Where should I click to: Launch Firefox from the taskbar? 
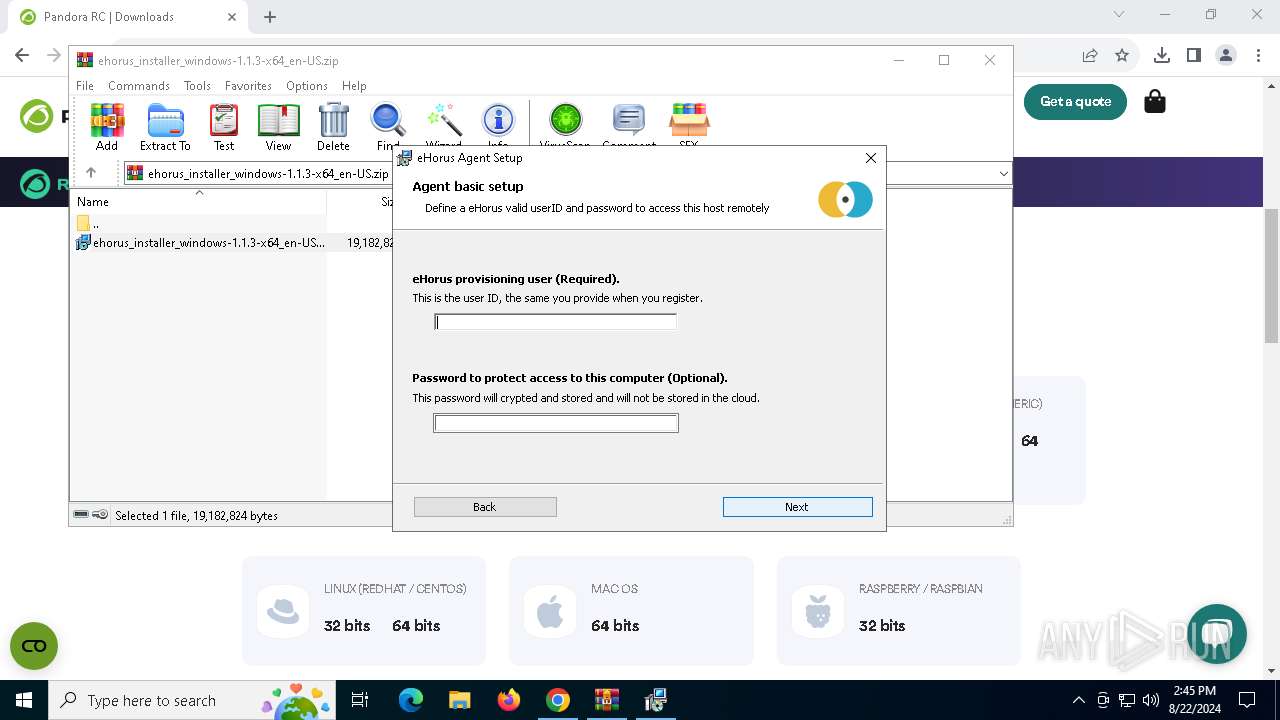tap(508, 700)
